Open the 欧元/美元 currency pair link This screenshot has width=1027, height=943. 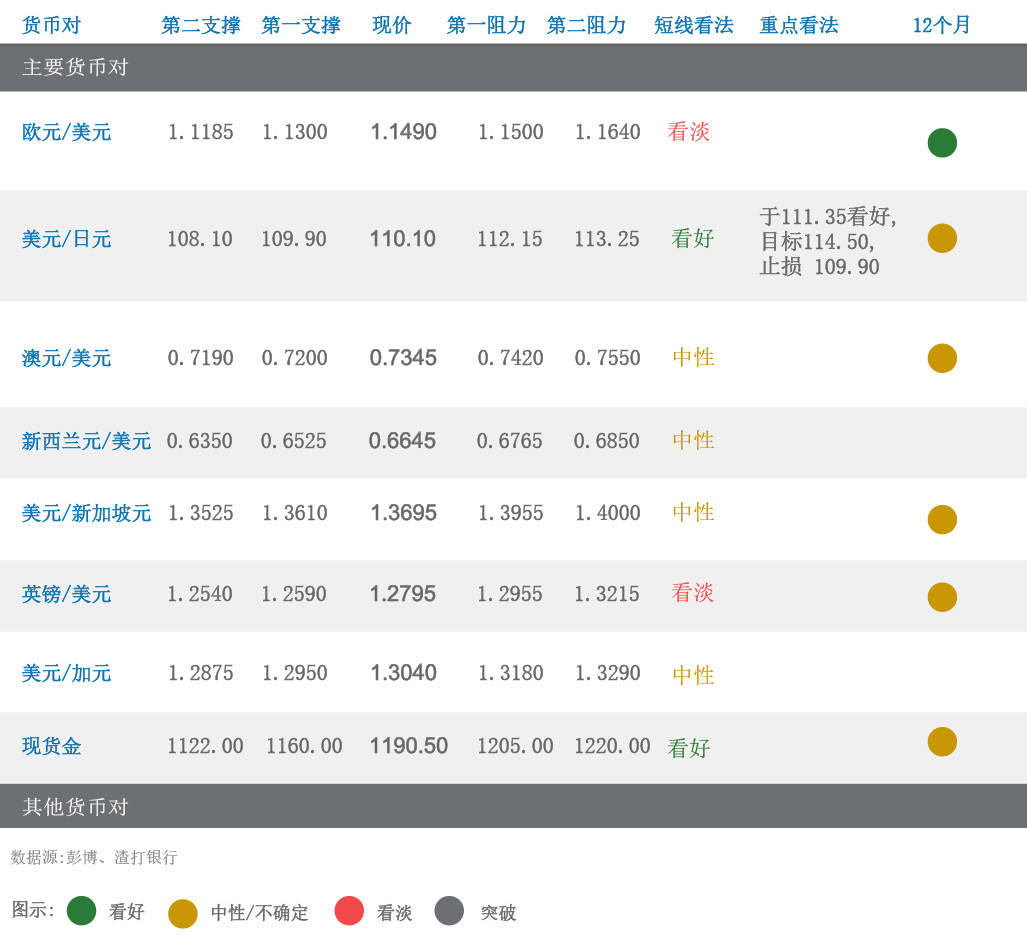pos(67,132)
